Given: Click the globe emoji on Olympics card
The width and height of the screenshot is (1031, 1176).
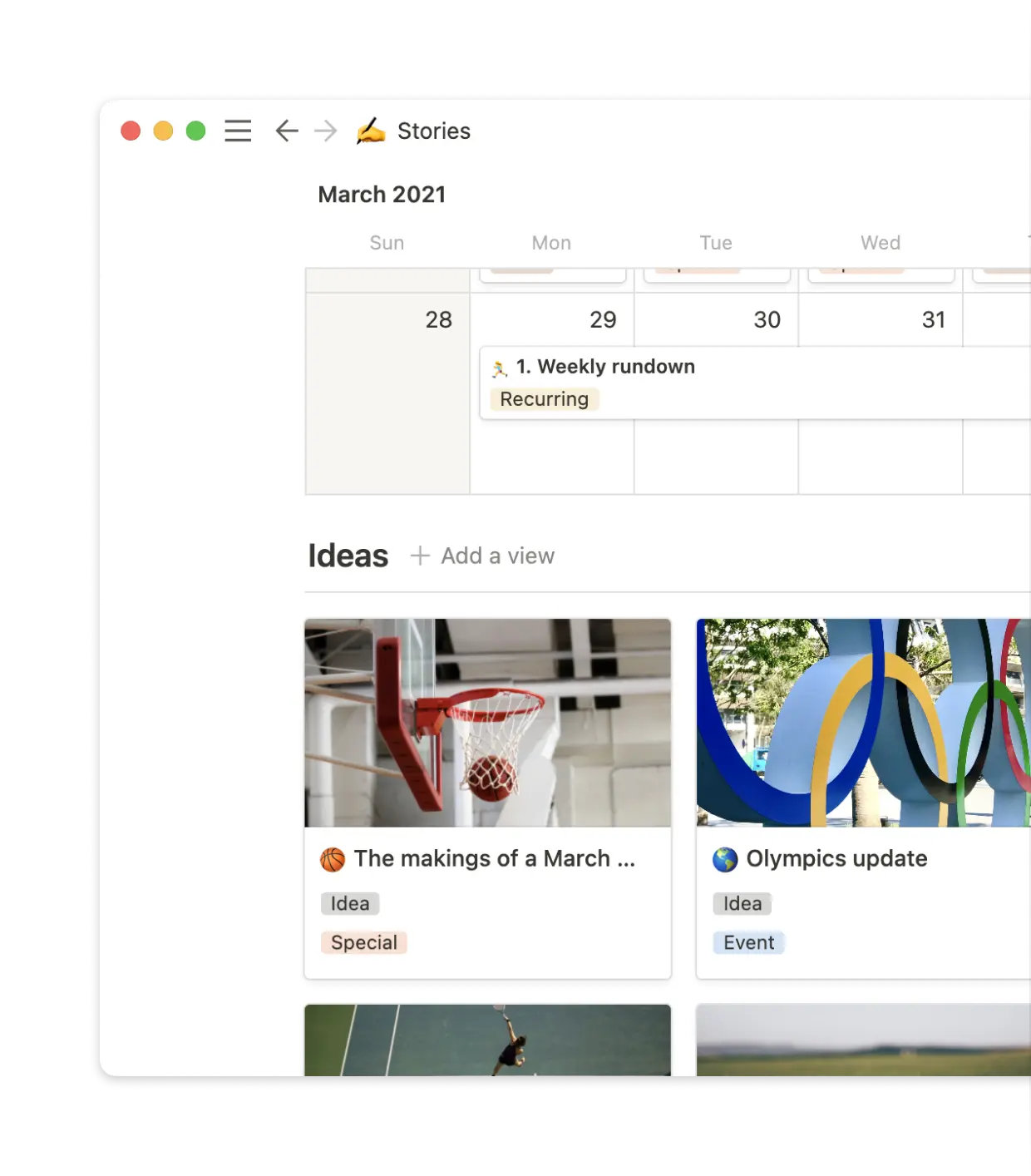Looking at the screenshot, I should point(725,859).
